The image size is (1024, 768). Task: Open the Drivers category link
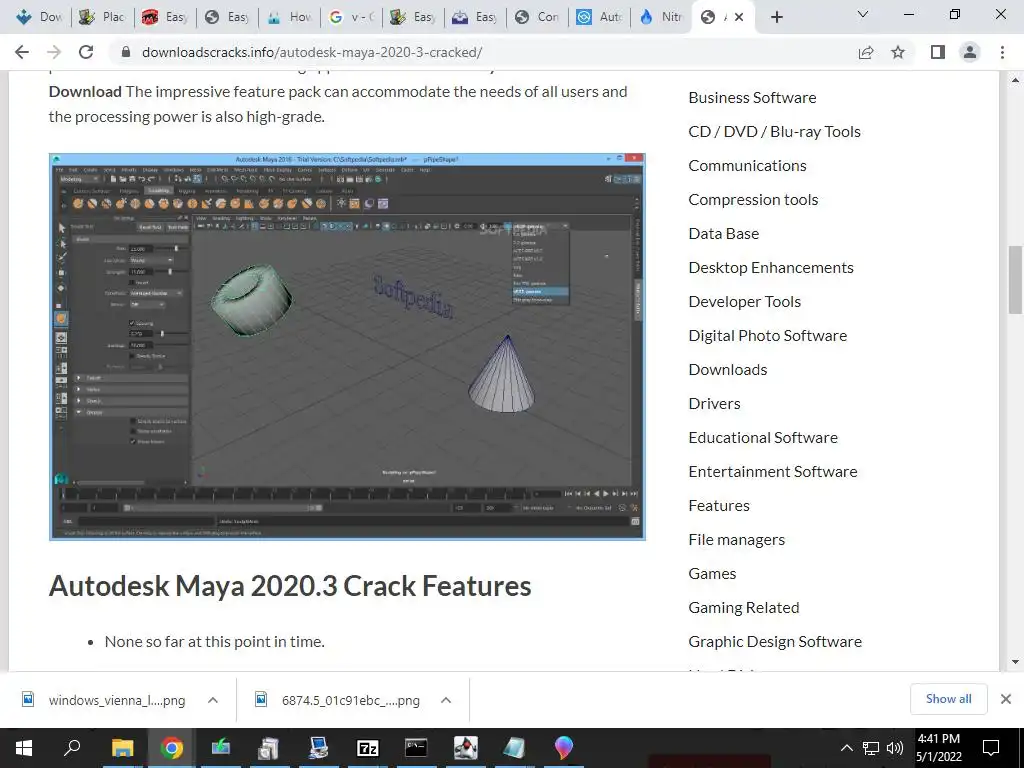pyautogui.click(x=714, y=403)
